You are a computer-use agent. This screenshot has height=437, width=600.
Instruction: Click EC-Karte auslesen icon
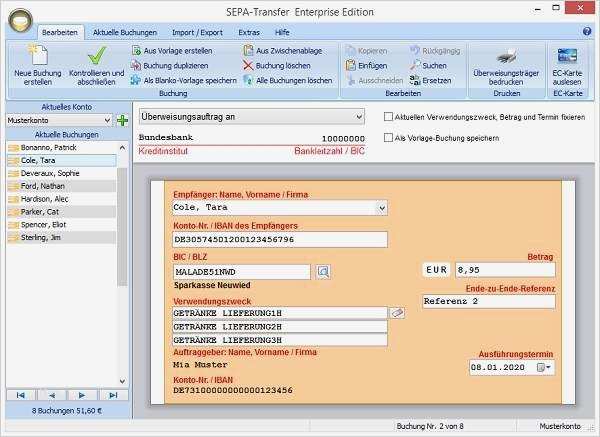pos(567,56)
